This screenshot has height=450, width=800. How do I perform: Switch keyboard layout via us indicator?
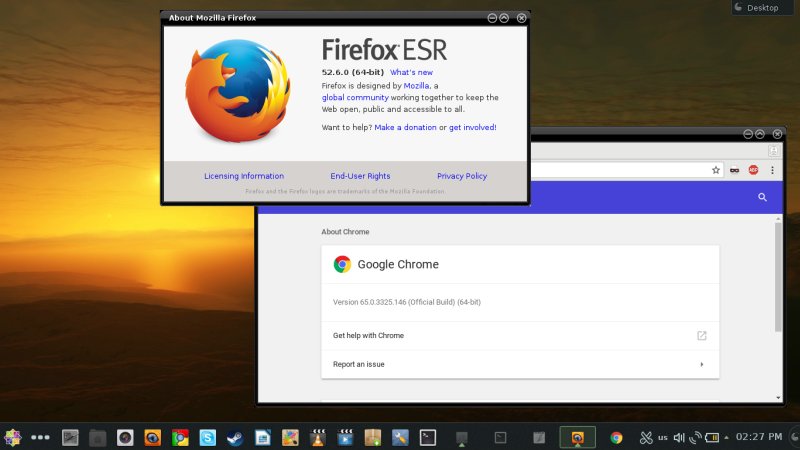coord(663,437)
